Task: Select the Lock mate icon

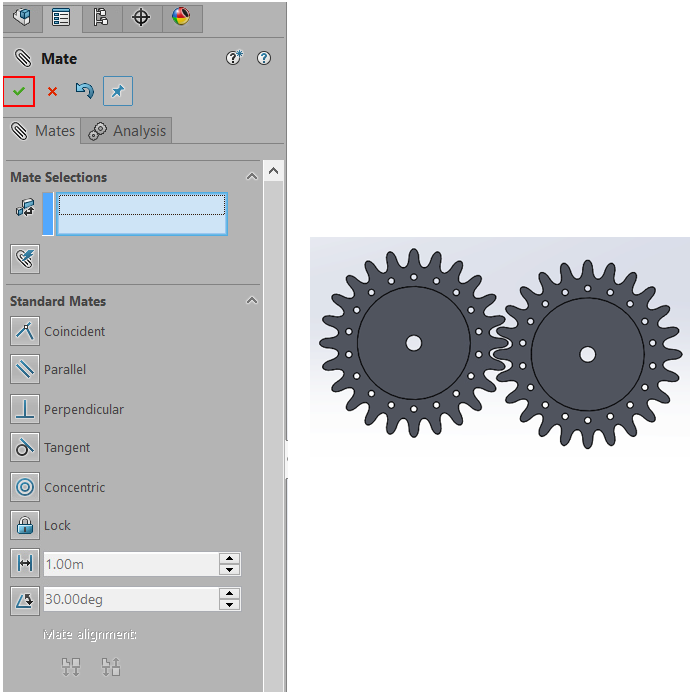Action: [x=25, y=526]
